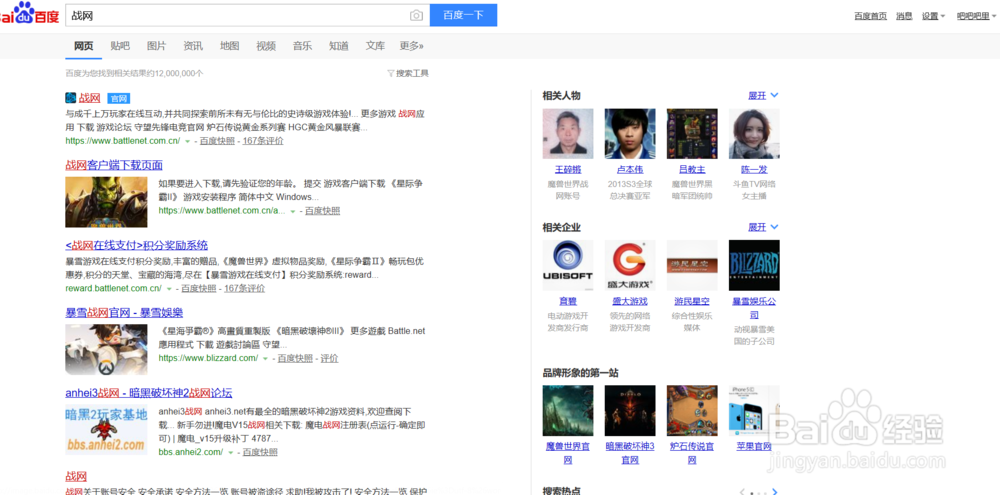Switch to the 网页 tab
Screen dimensions: 1000x495
pyautogui.click(x=84, y=46)
